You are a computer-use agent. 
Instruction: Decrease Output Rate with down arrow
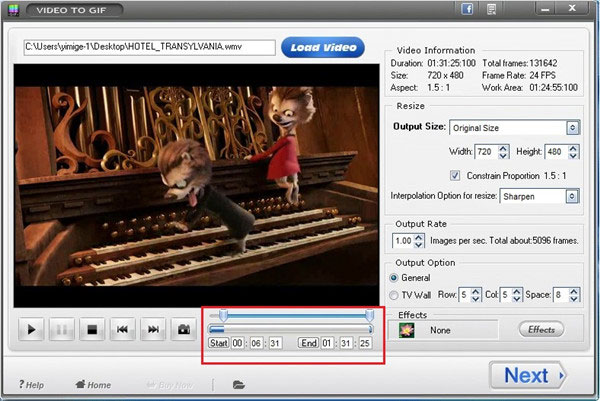[x=419, y=245]
